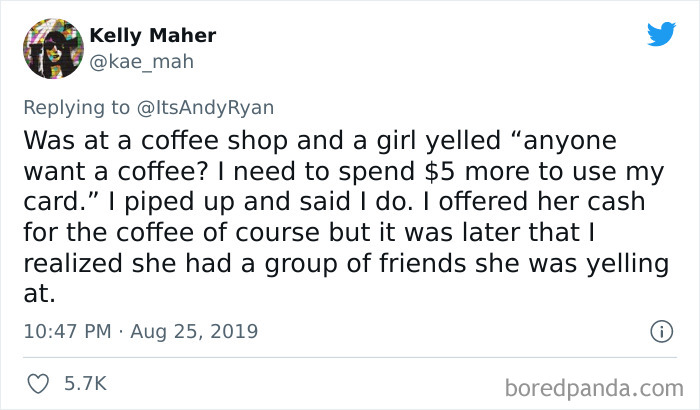
Task: Click the Twitter bird logo
Action: (660, 35)
